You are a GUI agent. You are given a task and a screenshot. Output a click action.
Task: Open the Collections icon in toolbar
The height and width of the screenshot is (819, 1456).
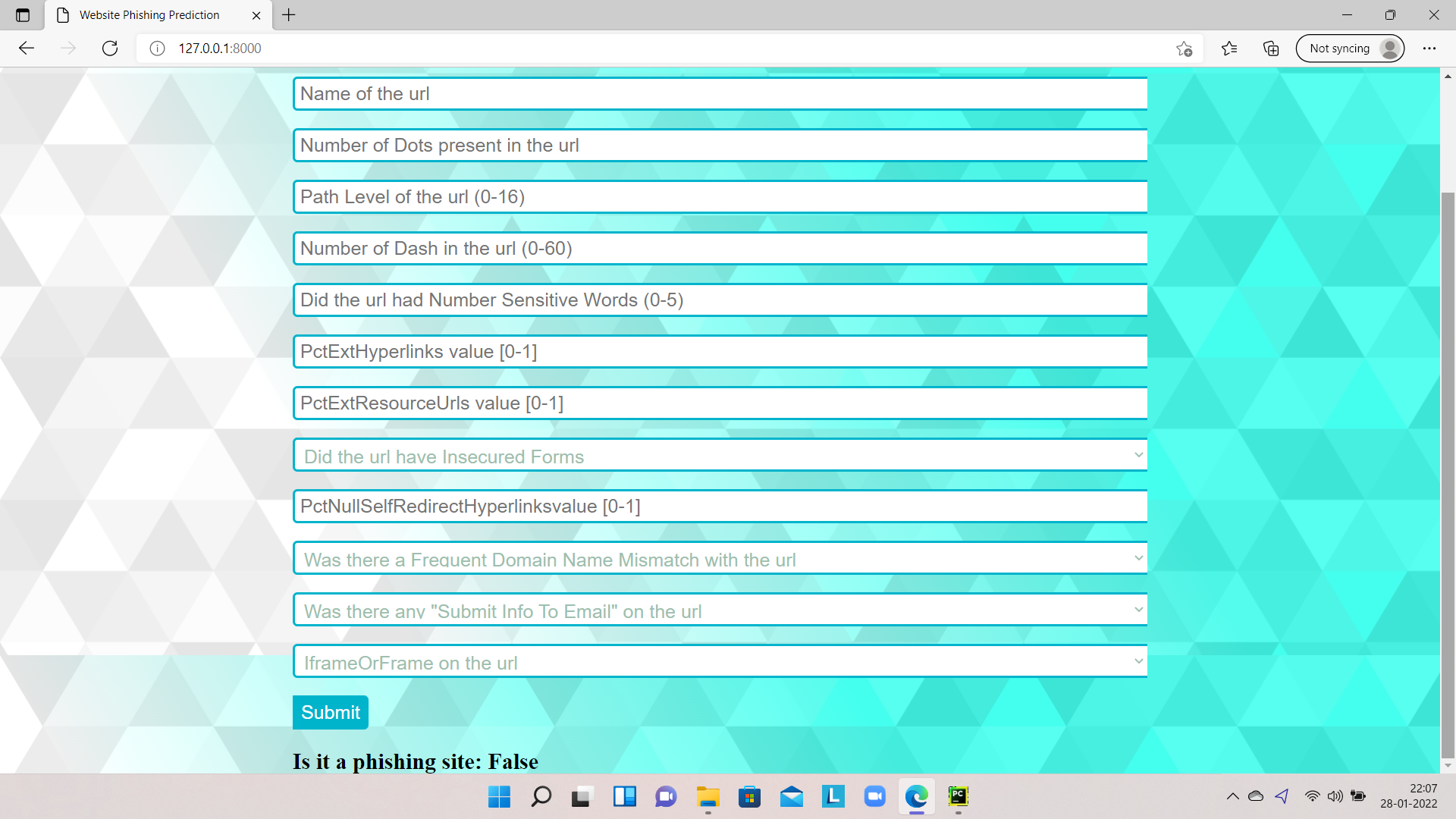click(1271, 49)
